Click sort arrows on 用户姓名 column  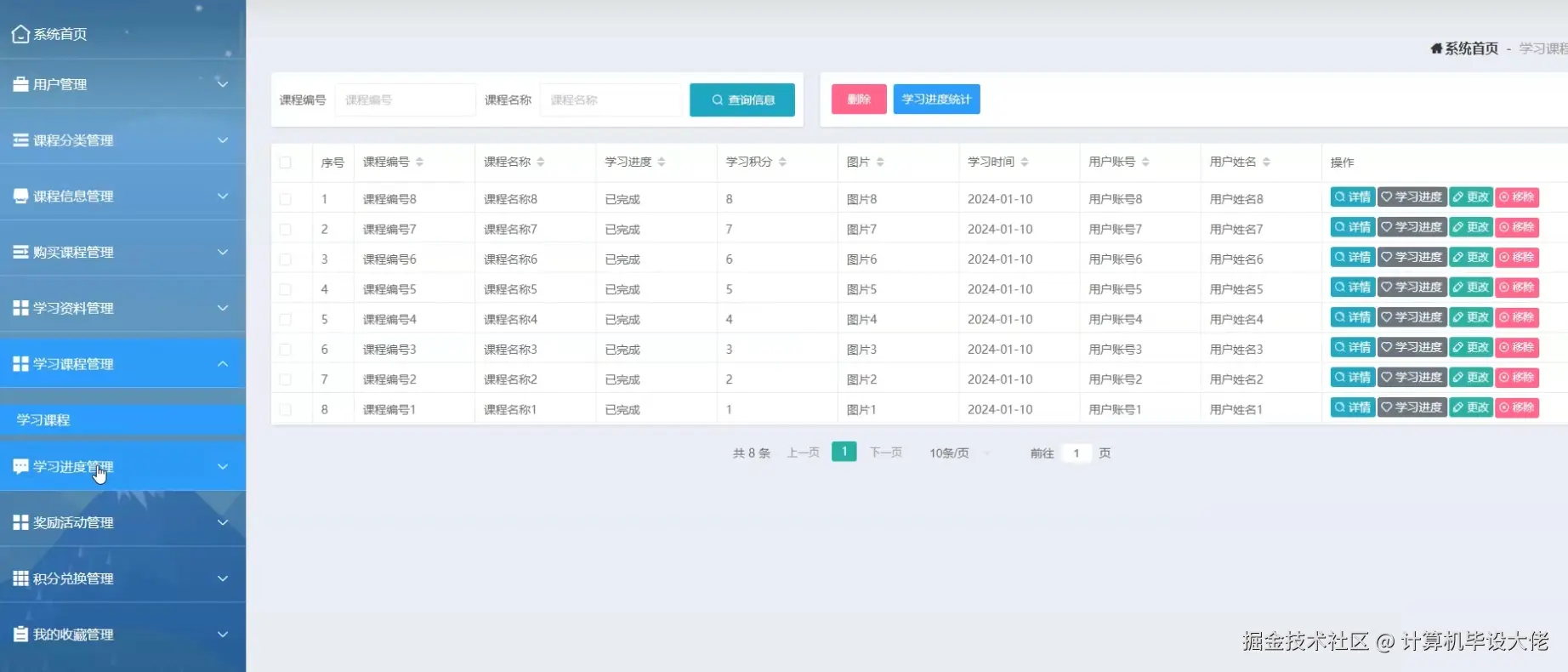pos(1266,162)
